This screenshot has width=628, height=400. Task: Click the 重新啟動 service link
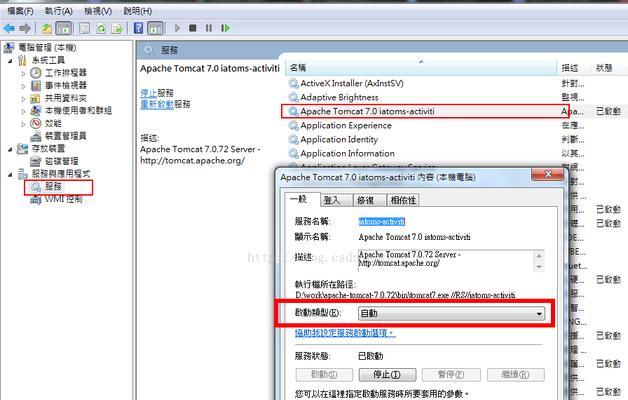[x=157, y=104]
